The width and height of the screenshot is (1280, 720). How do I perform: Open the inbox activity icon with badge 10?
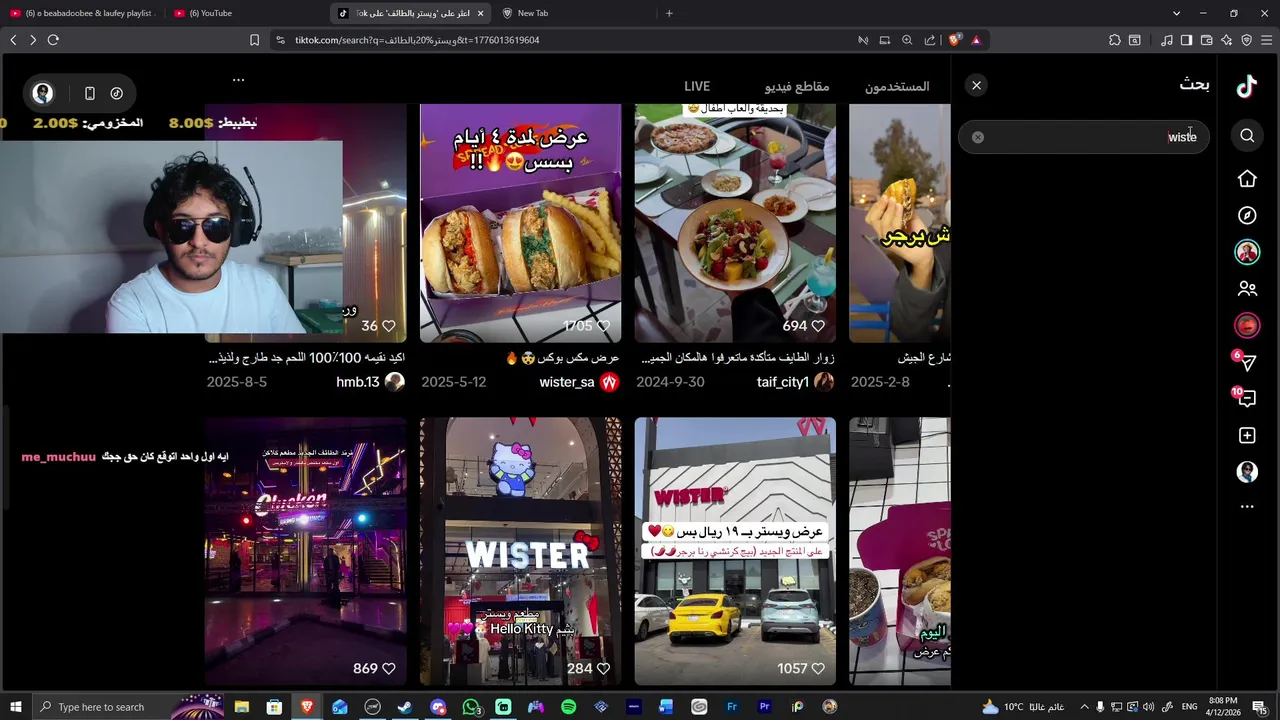click(1247, 398)
